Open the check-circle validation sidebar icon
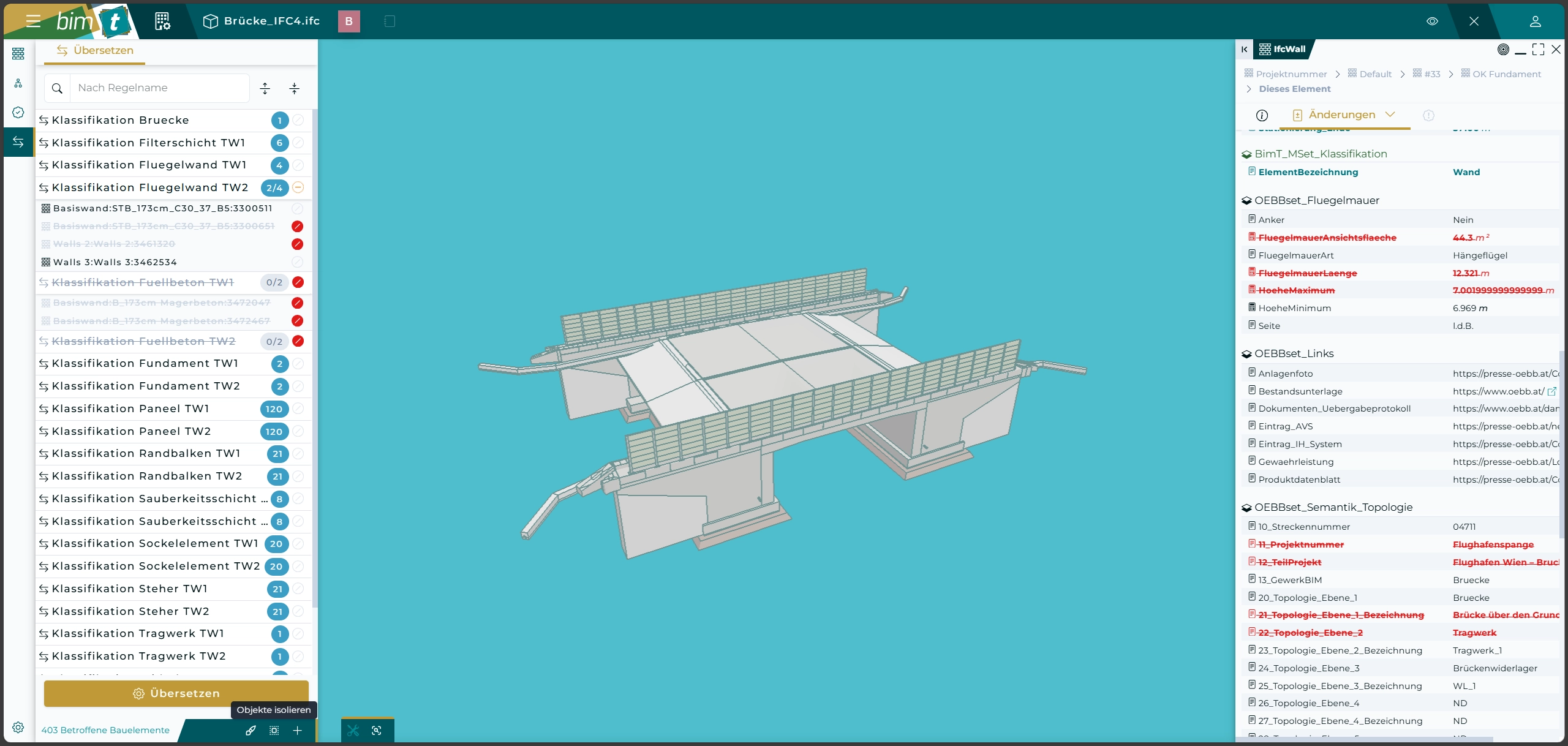The image size is (1568, 746). pyautogui.click(x=18, y=112)
